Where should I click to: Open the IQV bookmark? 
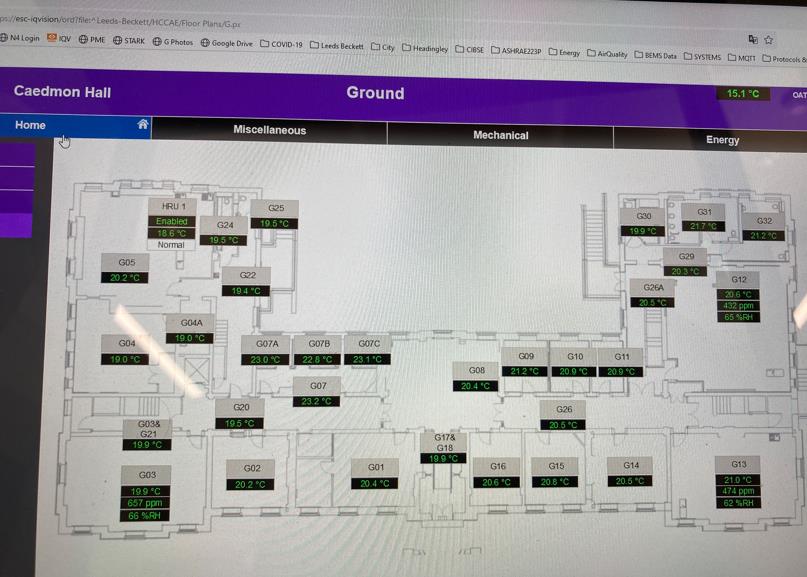(59, 39)
